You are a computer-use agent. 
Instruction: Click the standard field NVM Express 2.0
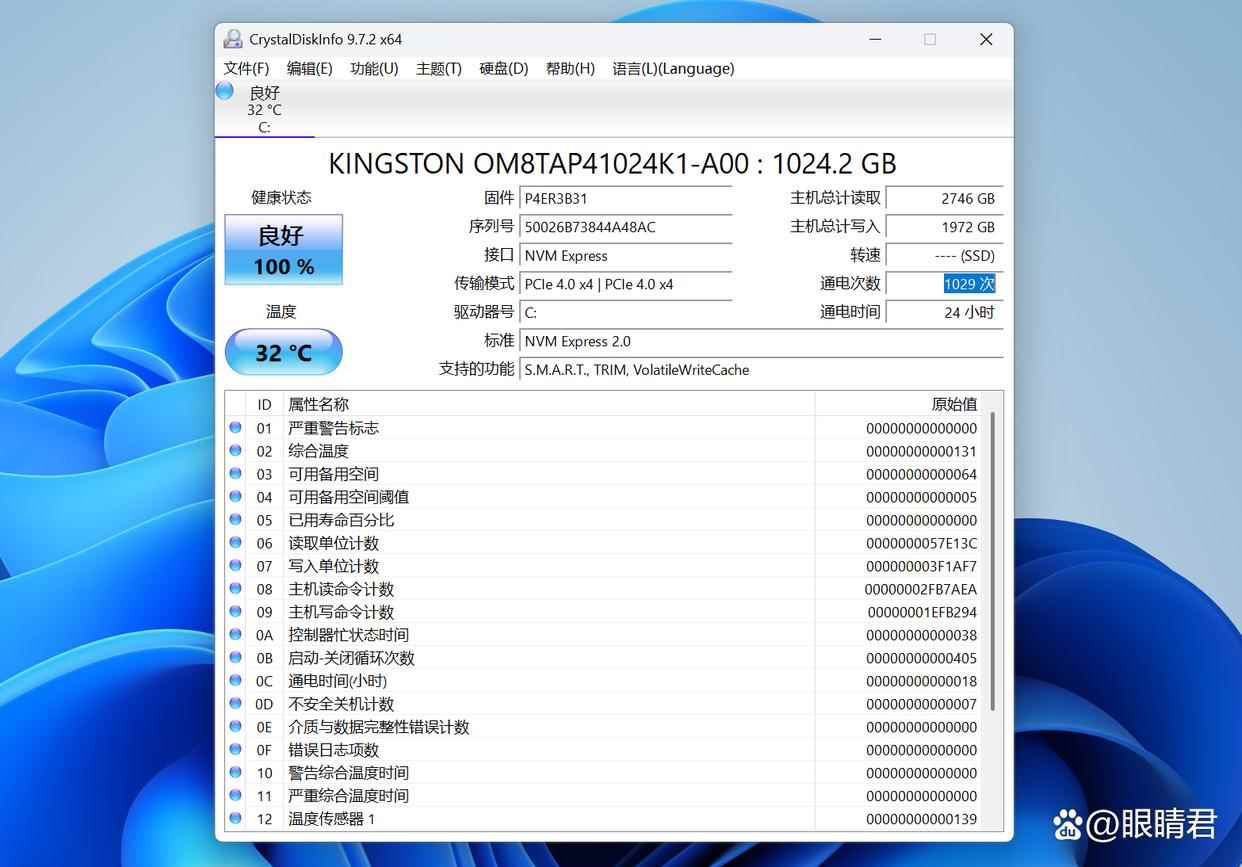pyautogui.click(x=761, y=341)
